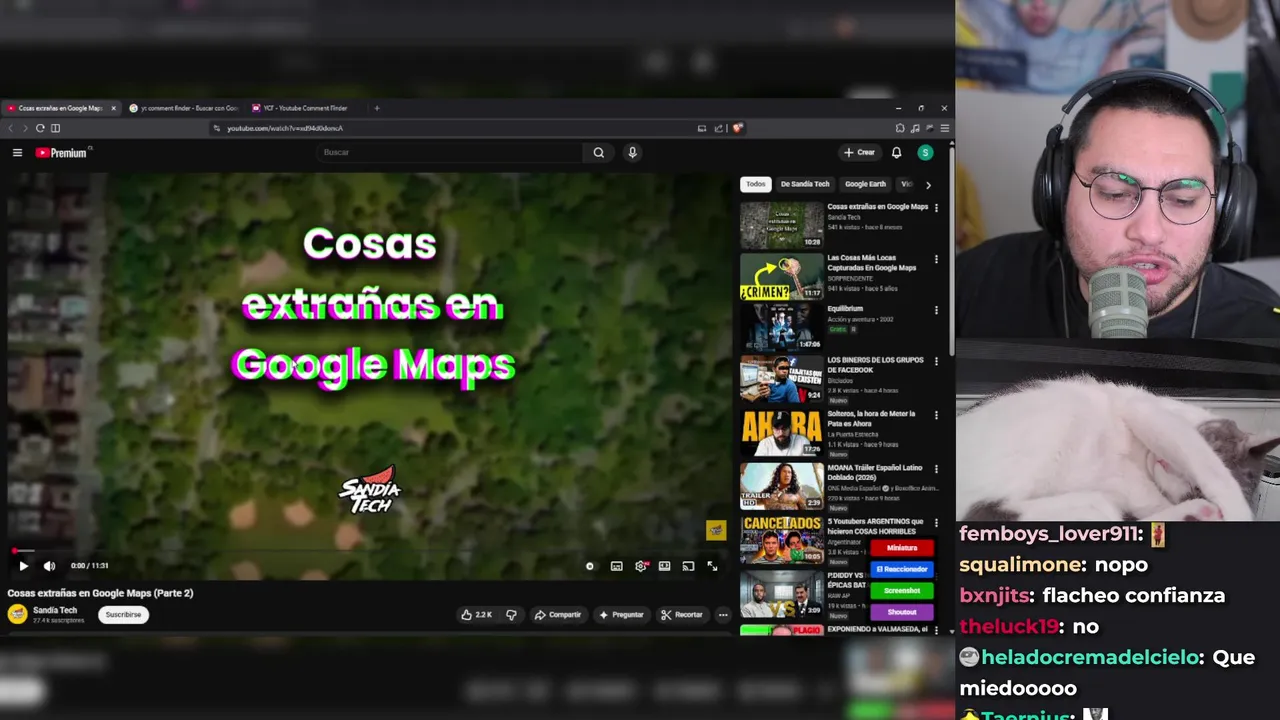
Task: Select the Cosas extrañas en Google Maps tab
Action: [60, 108]
